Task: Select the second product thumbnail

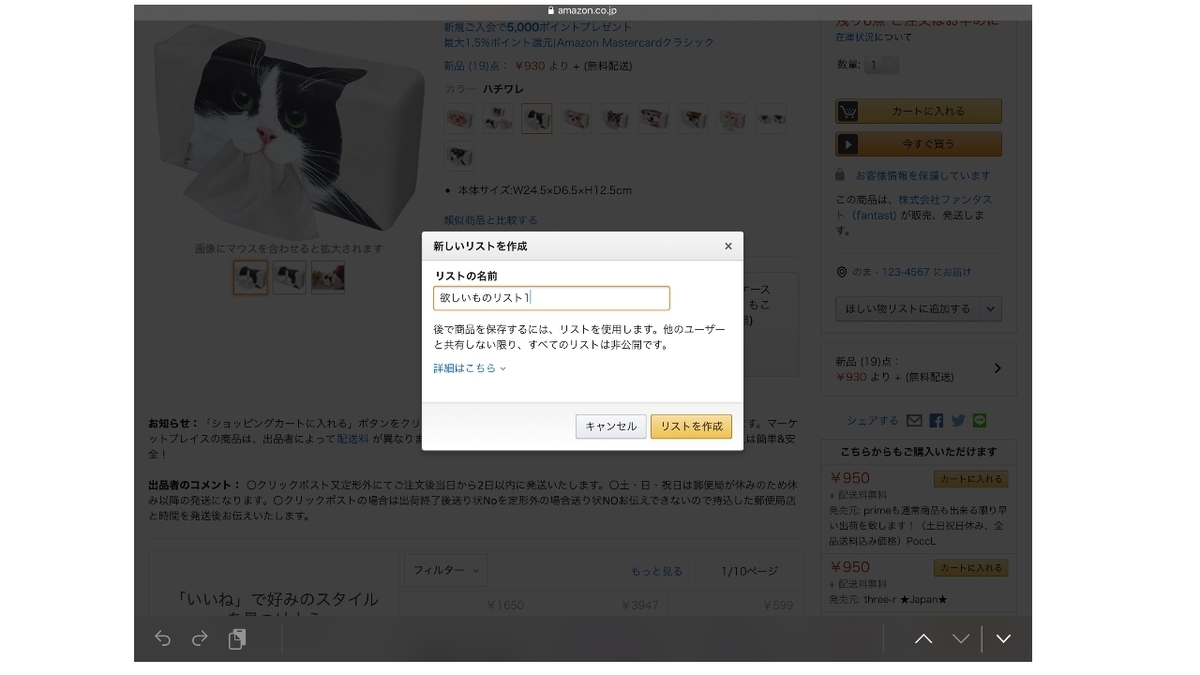Action: pyautogui.click(x=290, y=278)
